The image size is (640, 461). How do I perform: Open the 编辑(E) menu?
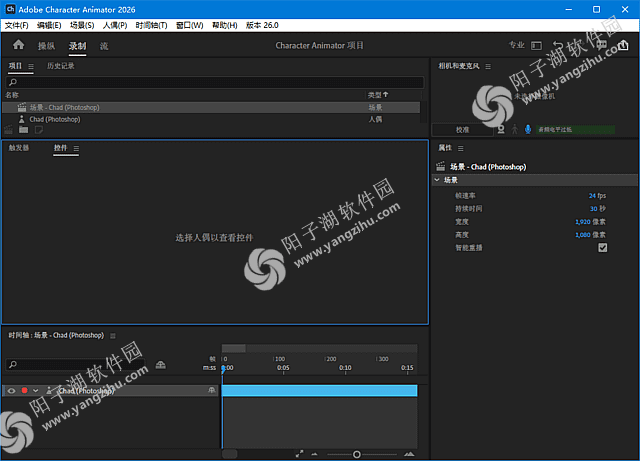tap(49, 25)
